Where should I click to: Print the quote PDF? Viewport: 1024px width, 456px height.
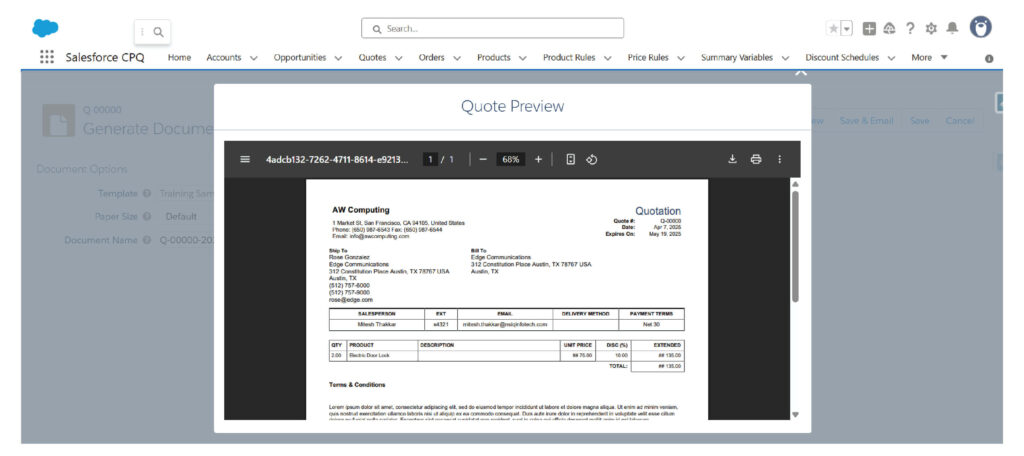click(756, 159)
